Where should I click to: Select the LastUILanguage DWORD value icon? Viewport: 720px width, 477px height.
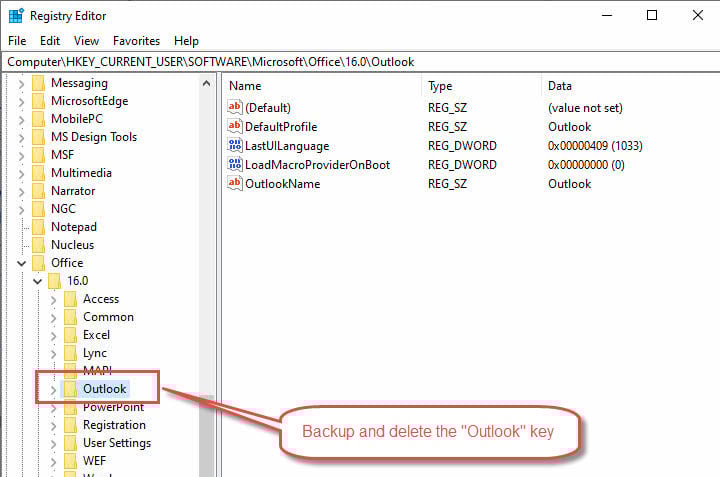(235, 146)
